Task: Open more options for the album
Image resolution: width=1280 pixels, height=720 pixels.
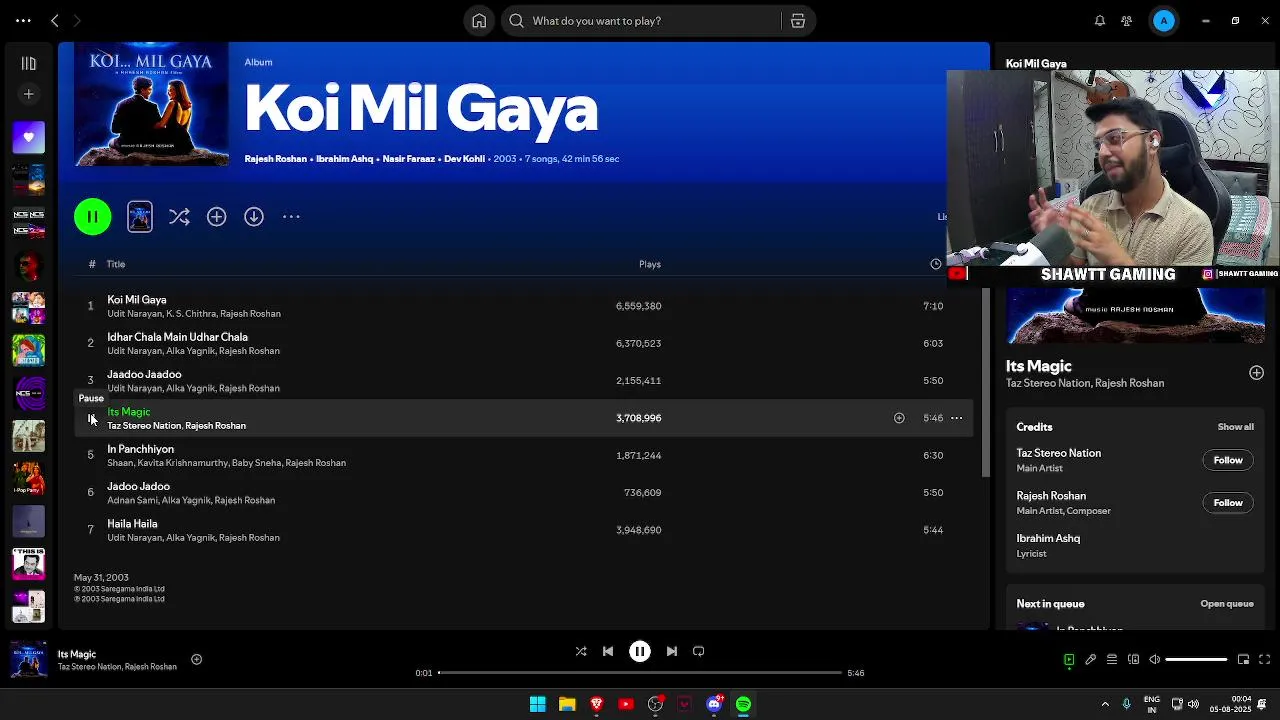Action: tap(291, 217)
